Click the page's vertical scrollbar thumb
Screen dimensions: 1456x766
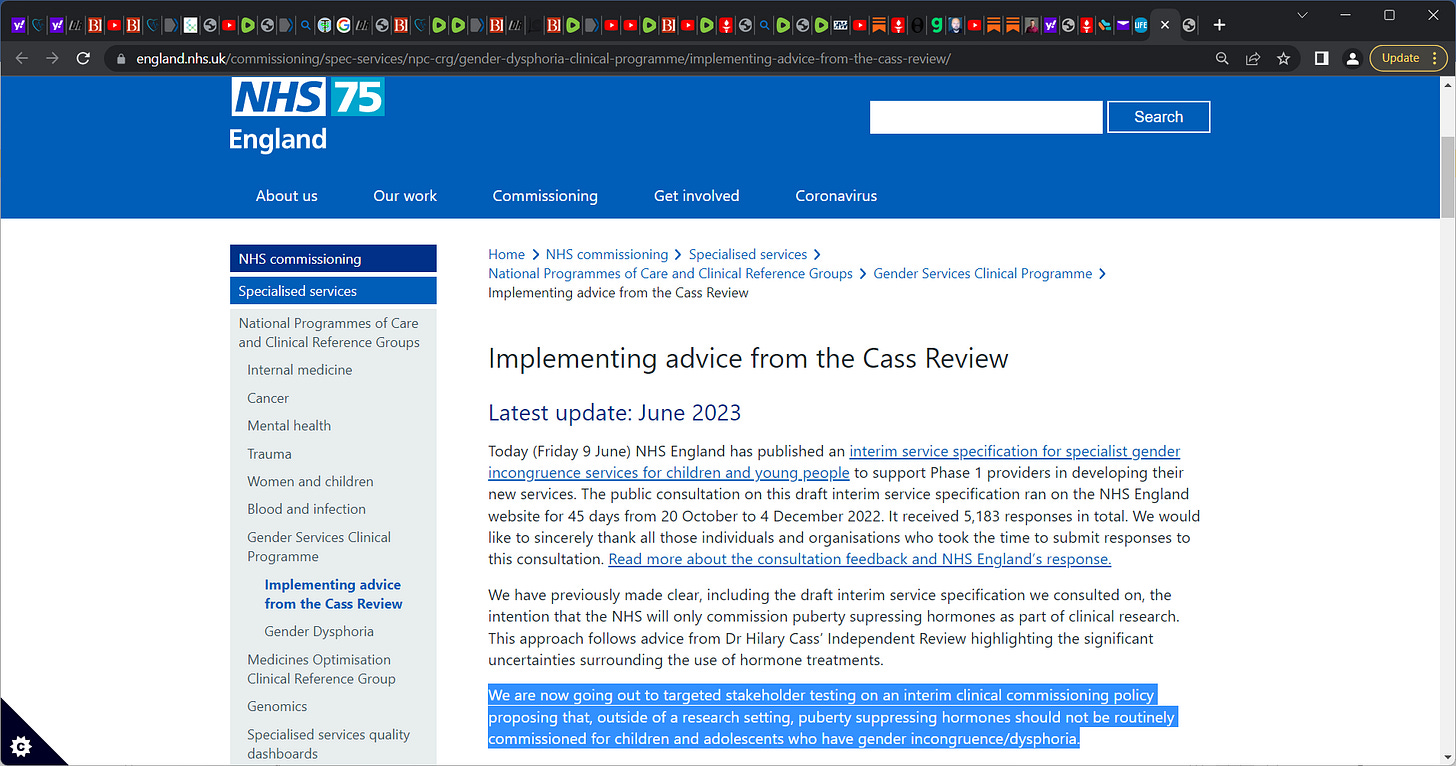coord(1447,176)
